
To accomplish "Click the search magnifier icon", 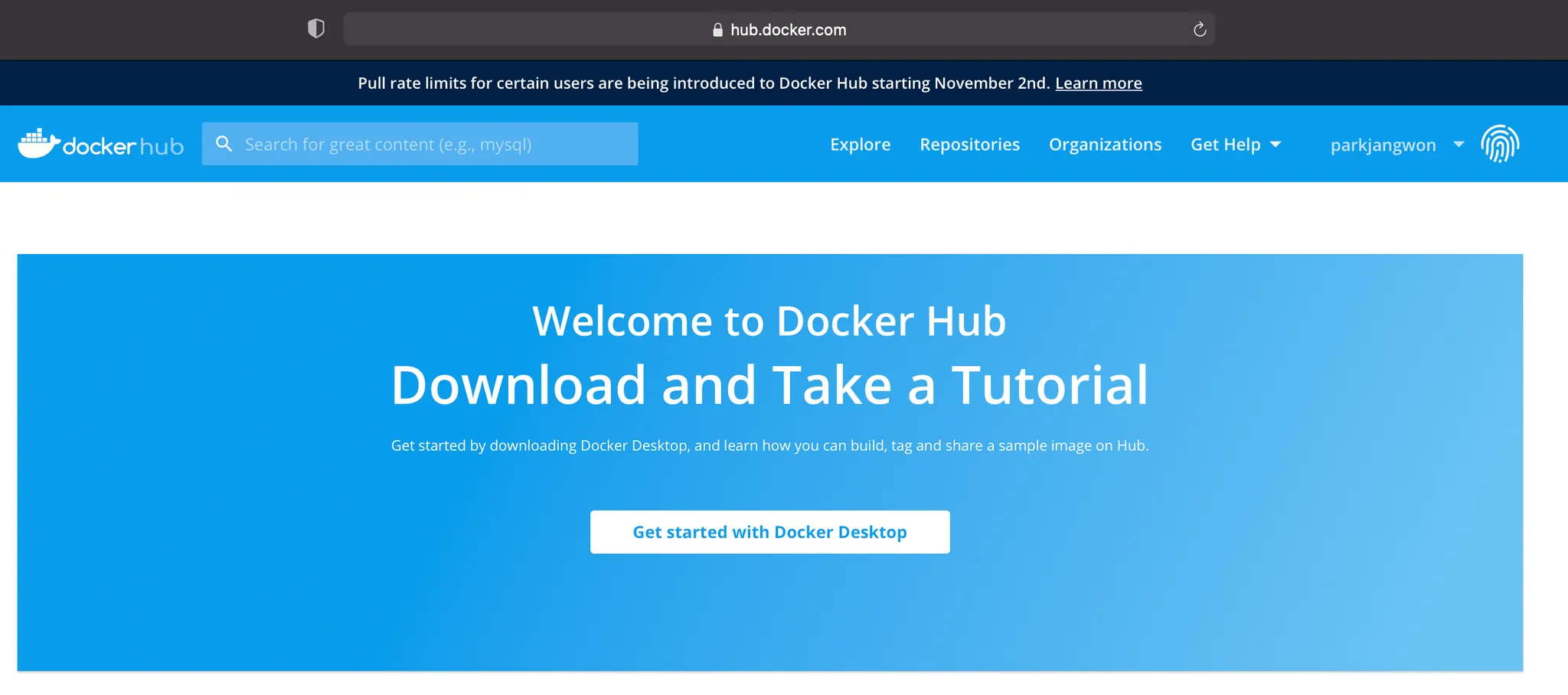I will [x=224, y=144].
